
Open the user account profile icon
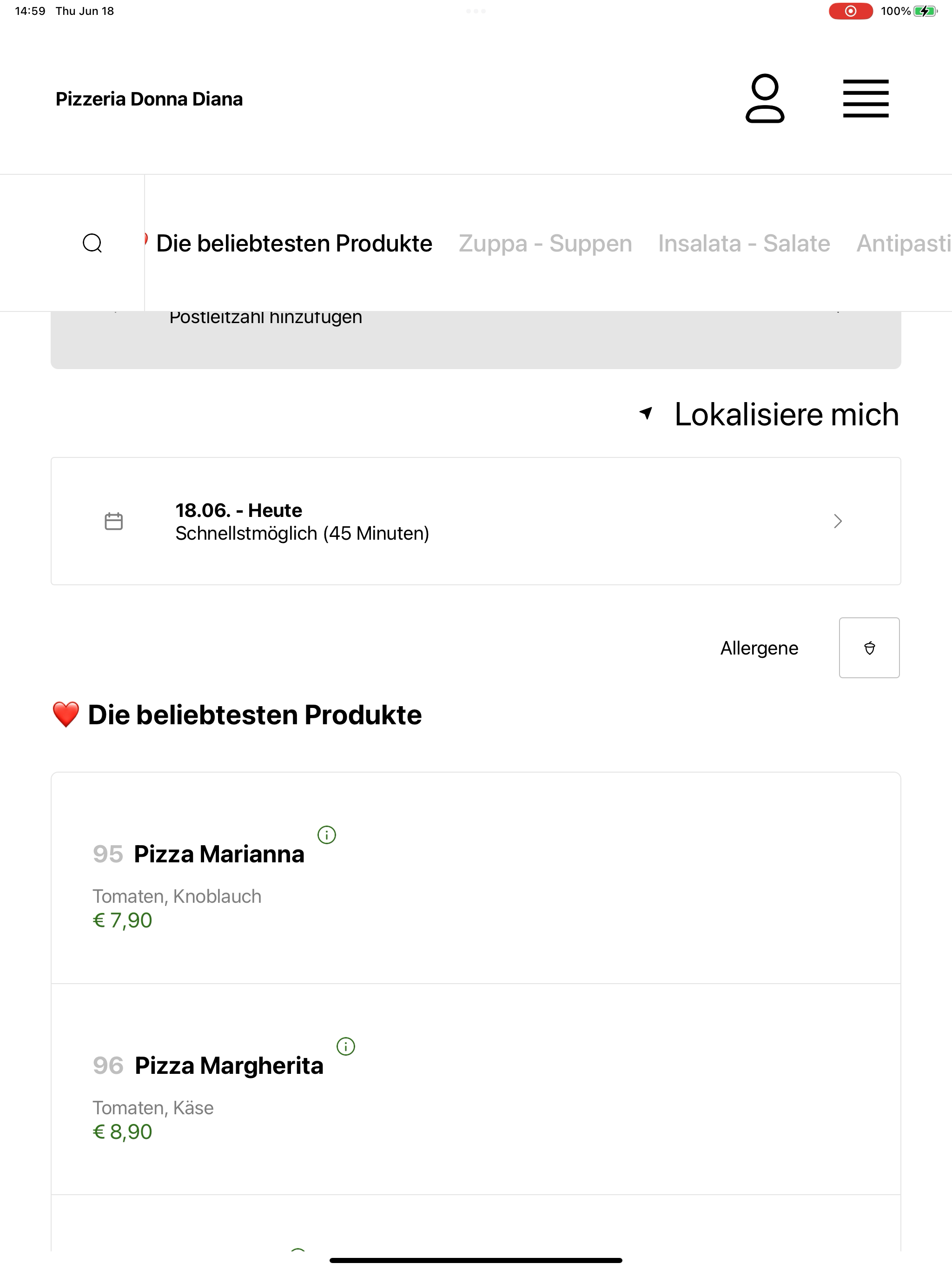pyautogui.click(x=765, y=98)
